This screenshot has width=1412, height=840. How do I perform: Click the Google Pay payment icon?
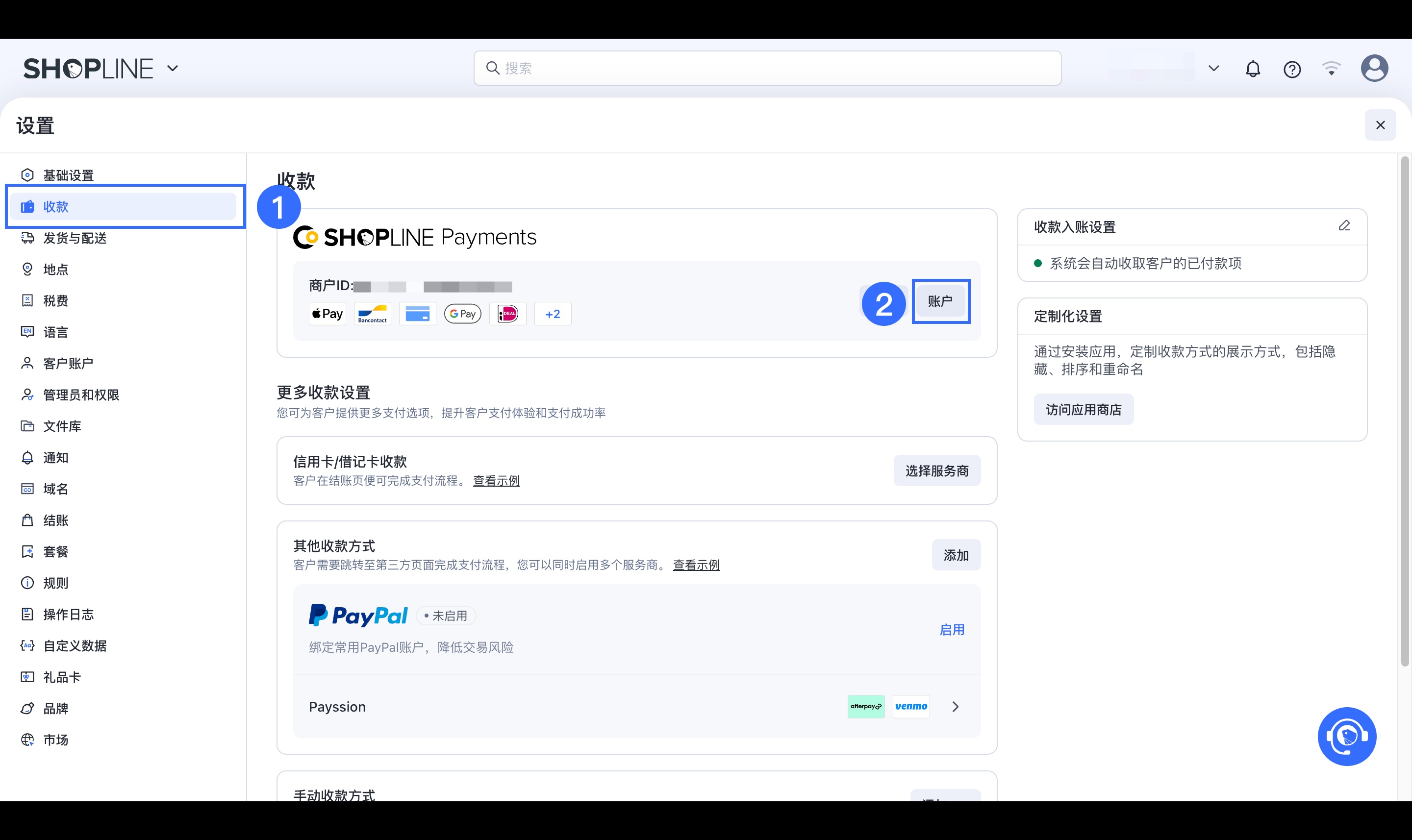462,314
